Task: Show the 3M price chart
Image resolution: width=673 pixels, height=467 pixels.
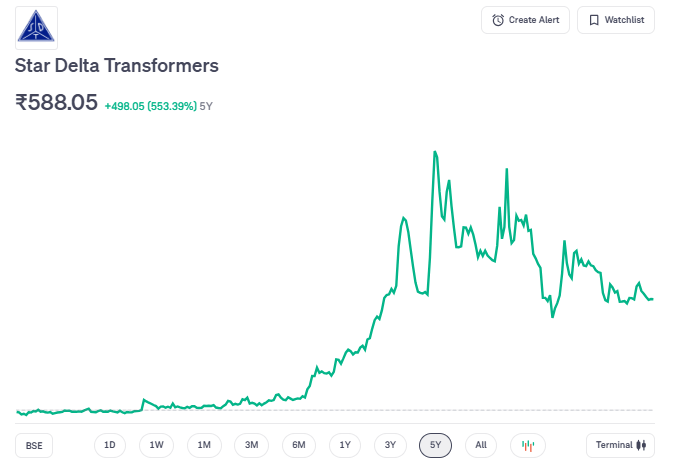Action: pos(251,445)
